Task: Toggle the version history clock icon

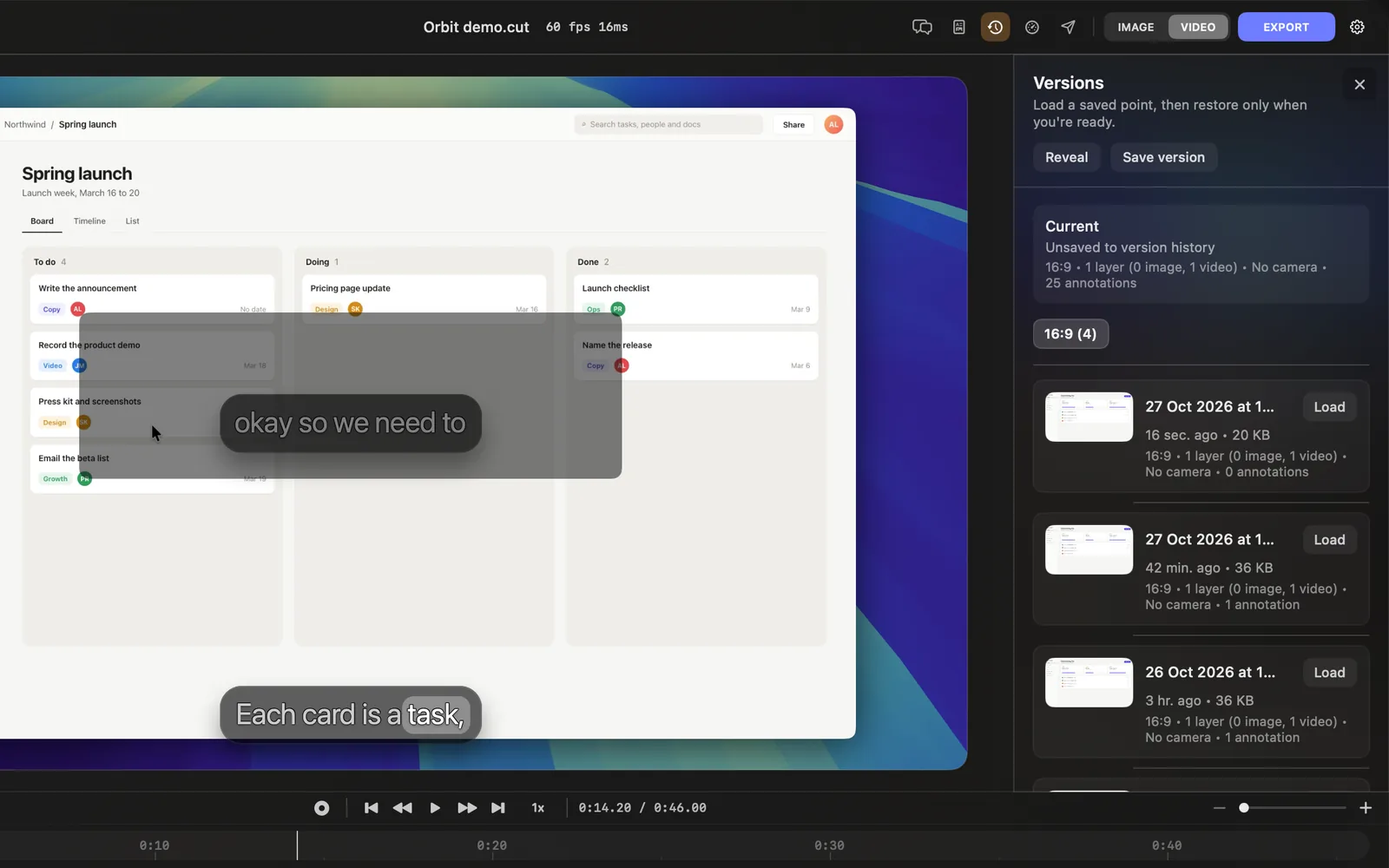Action: (x=995, y=27)
